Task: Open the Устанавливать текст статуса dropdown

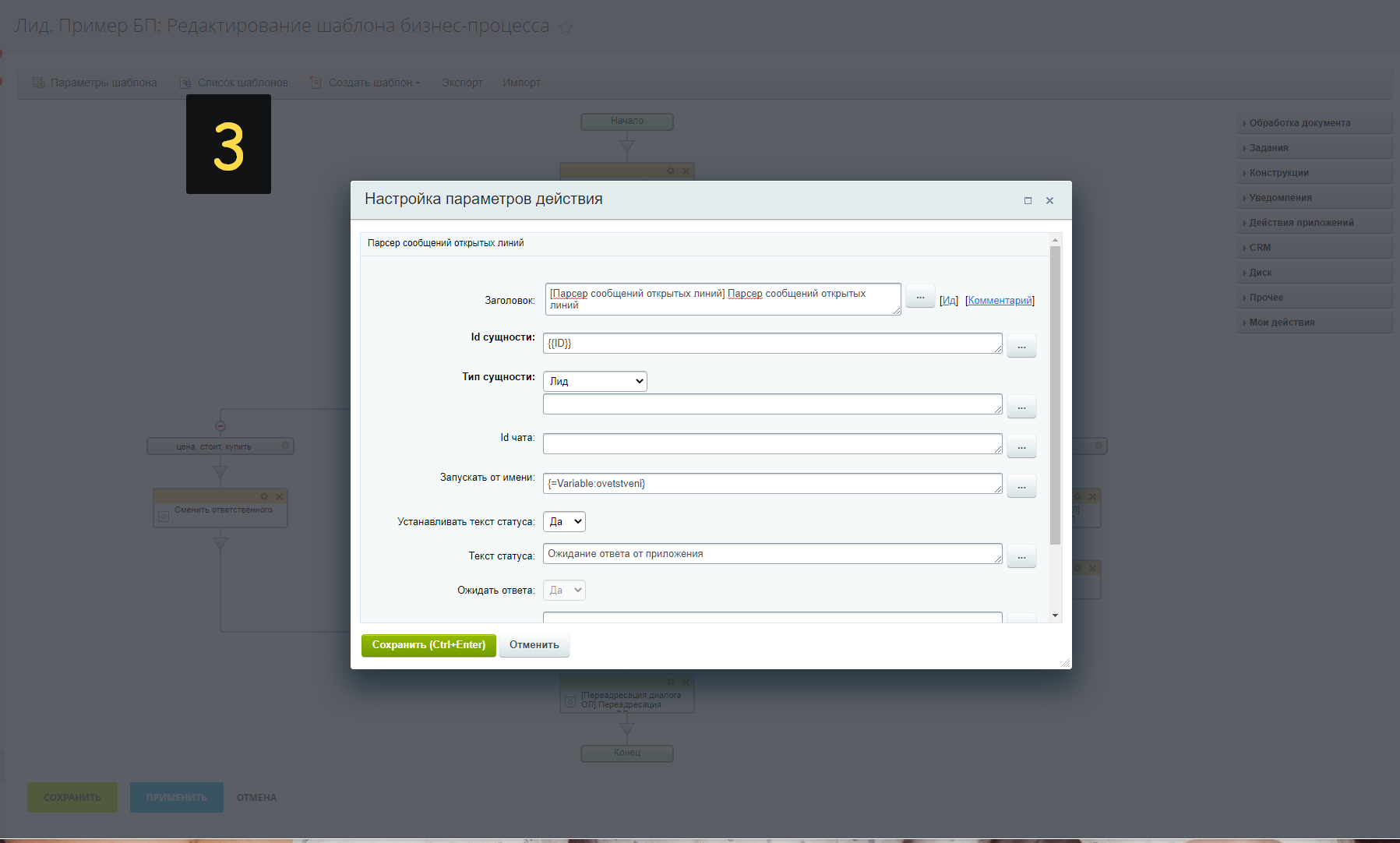Action: tap(564, 522)
